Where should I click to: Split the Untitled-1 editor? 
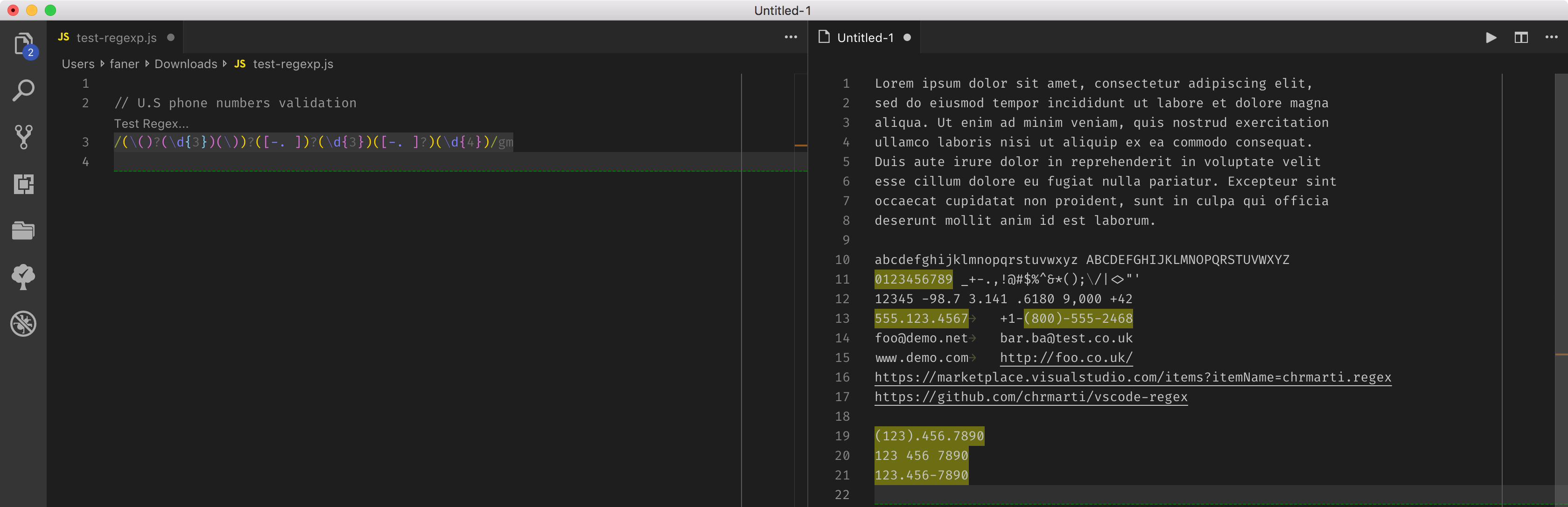[1521, 37]
